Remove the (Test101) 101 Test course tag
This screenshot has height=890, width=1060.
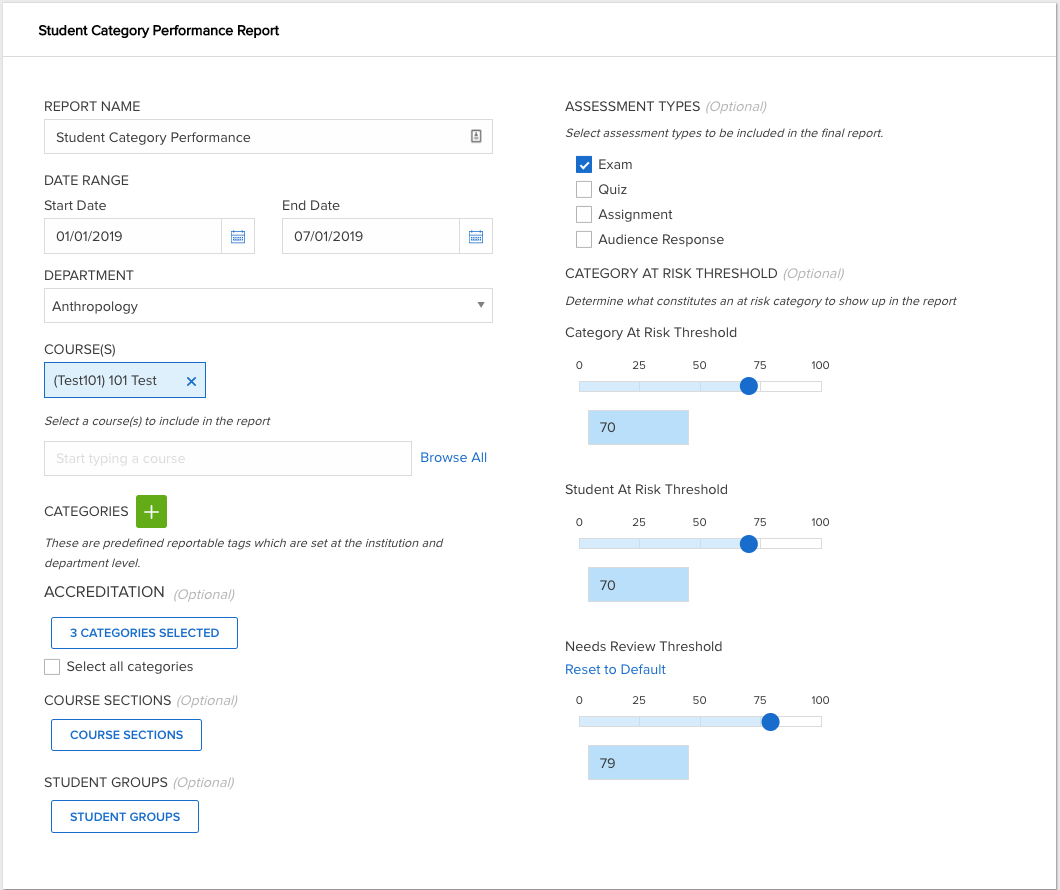pyautogui.click(x=191, y=380)
